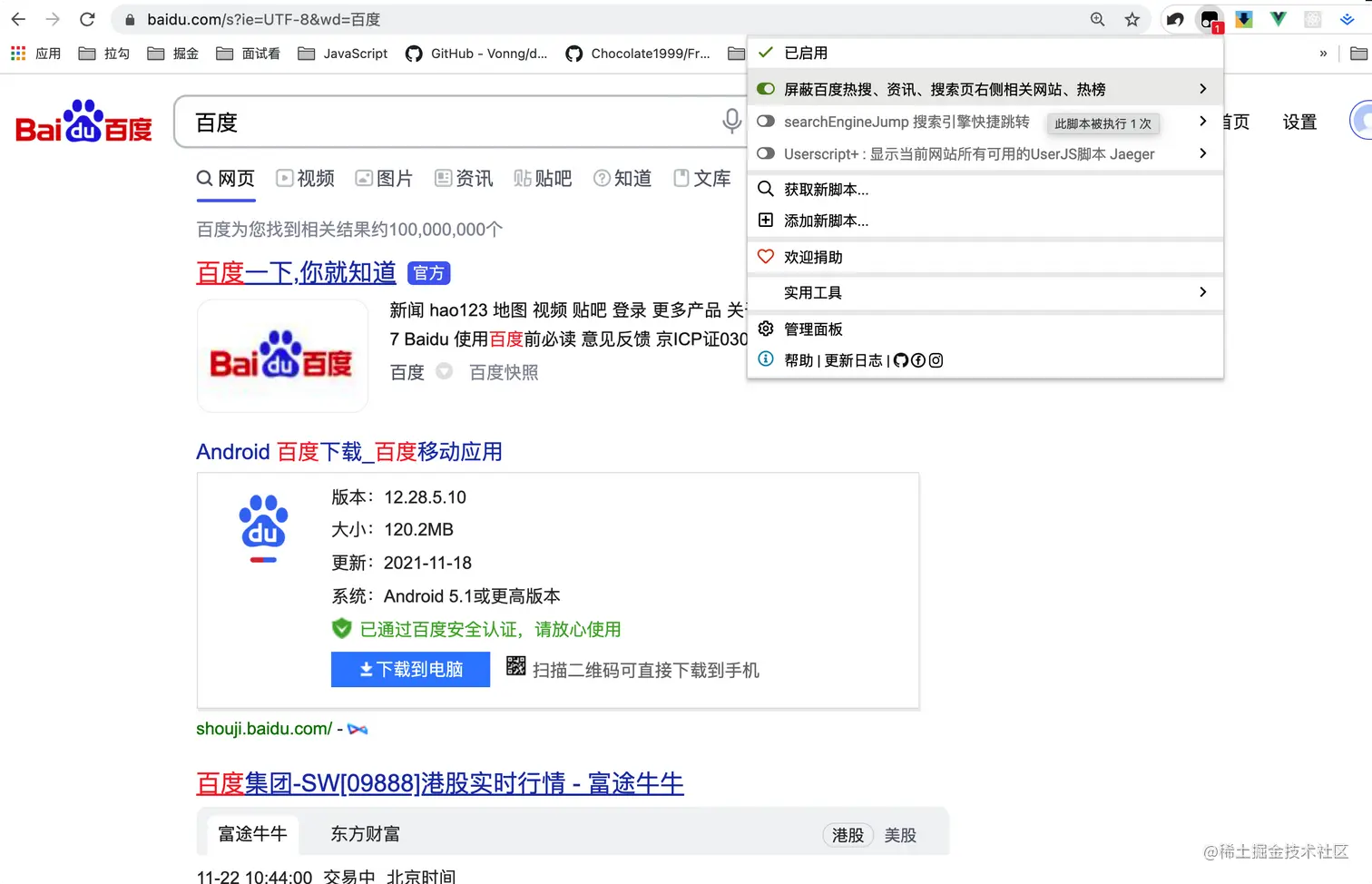Click the Vue devtools extension icon
Screen dimensions: 1372x884
[1279, 19]
